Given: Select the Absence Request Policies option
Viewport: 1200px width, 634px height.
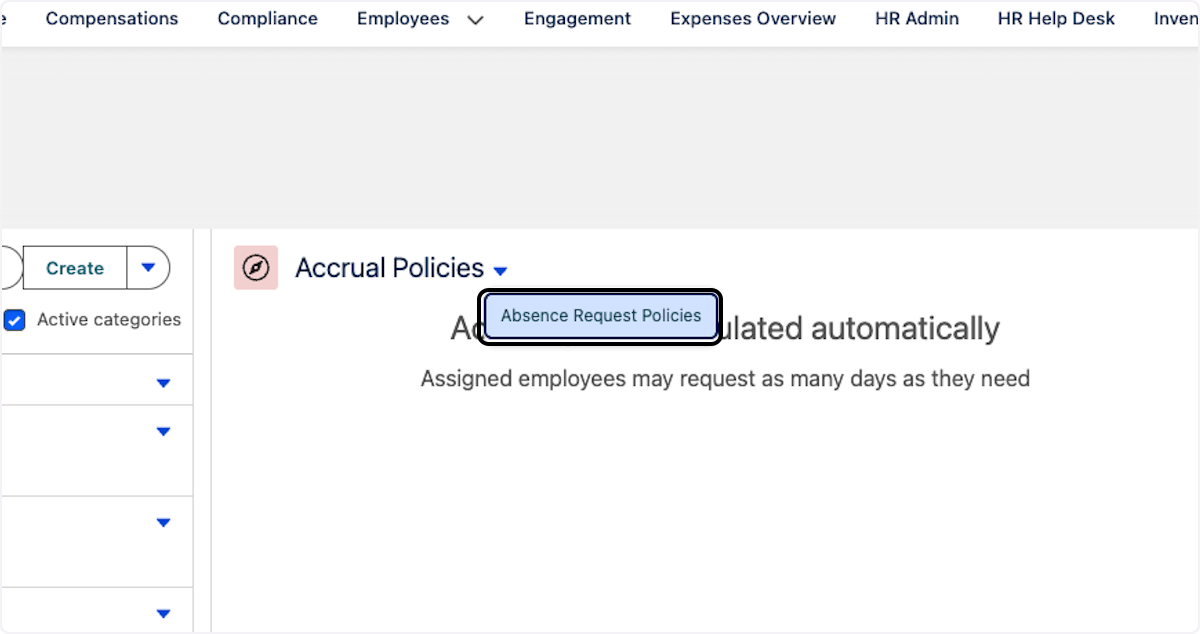Looking at the screenshot, I should pyautogui.click(x=599, y=315).
